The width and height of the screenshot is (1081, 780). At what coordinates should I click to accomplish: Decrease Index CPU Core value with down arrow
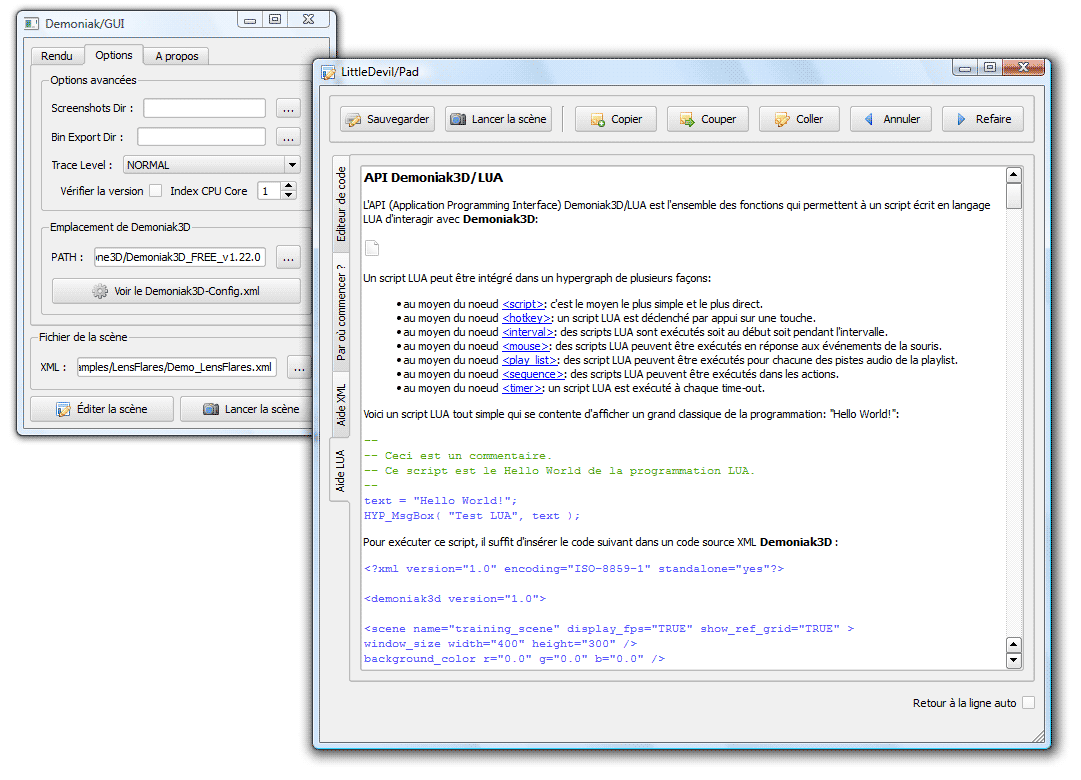coord(289,195)
